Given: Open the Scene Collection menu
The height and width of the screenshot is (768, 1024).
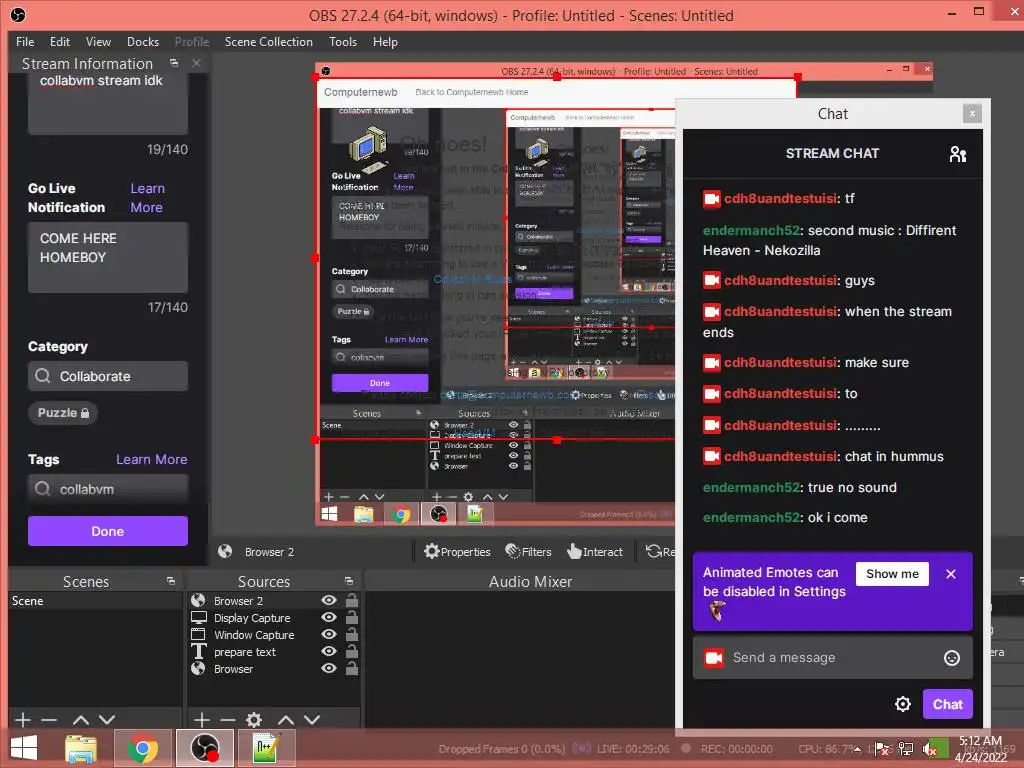Looking at the screenshot, I should pos(268,42).
